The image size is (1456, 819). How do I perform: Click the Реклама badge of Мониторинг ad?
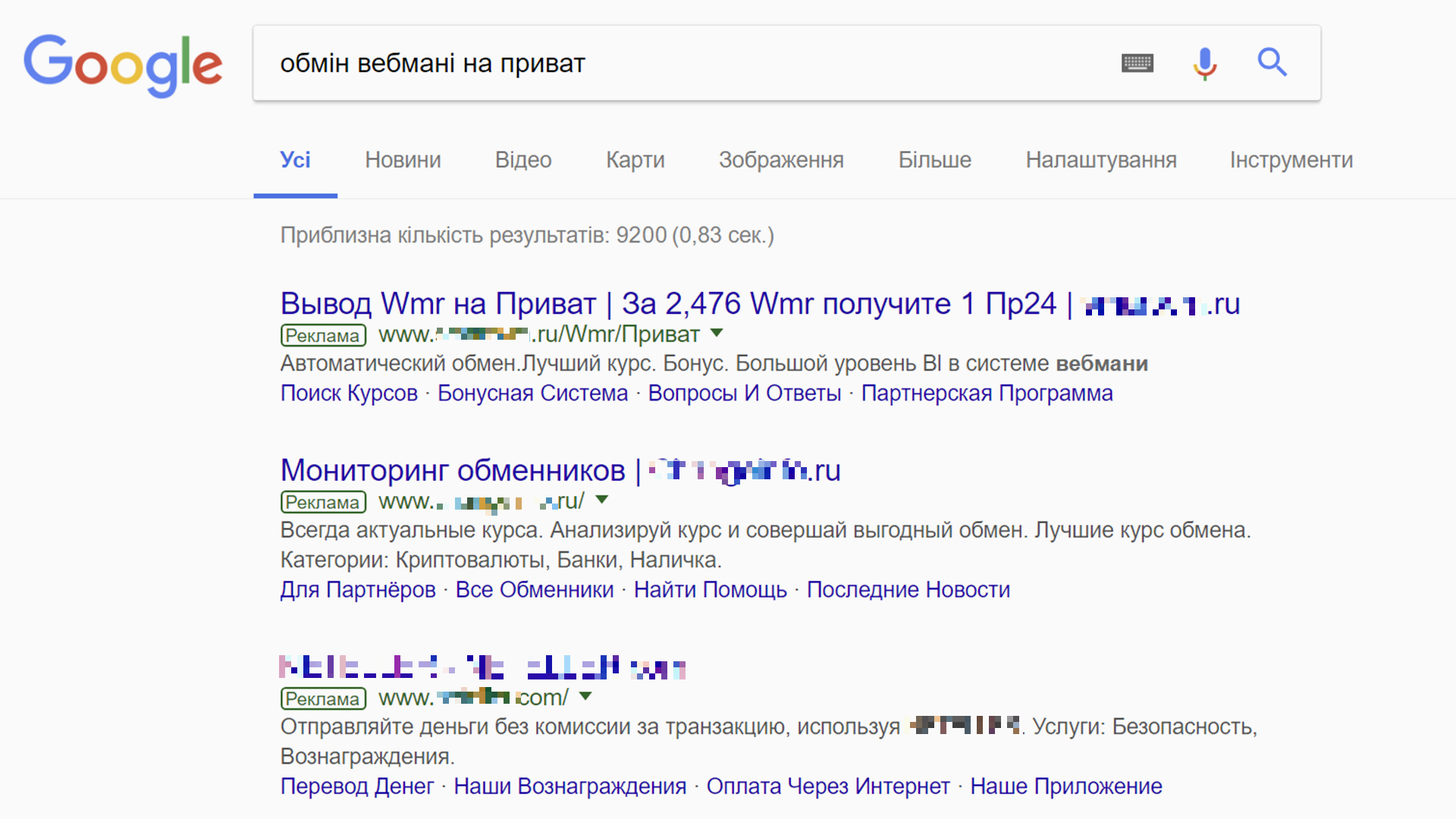323,502
